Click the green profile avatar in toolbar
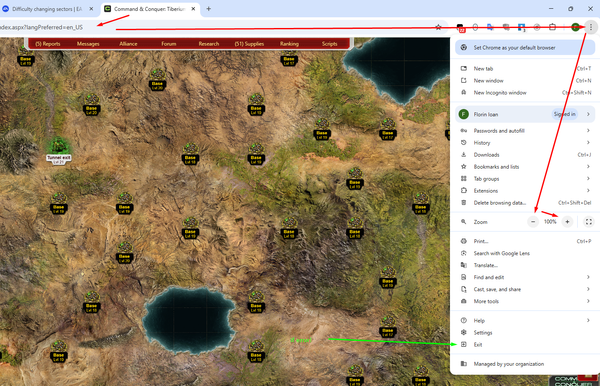600x386 pixels. pos(575,27)
